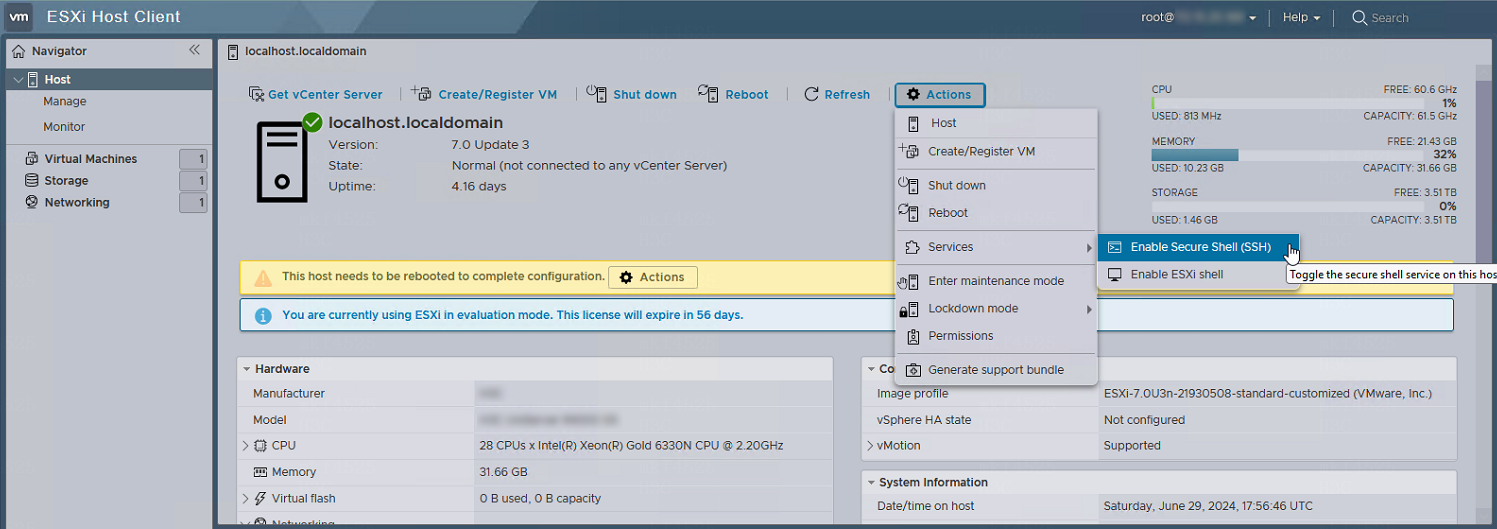The width and height of the screenshot is (1497, 529).
Task: Select Enable Secure Shell (SSH)
Action: pyautogui.click(x=1198, y=247)
